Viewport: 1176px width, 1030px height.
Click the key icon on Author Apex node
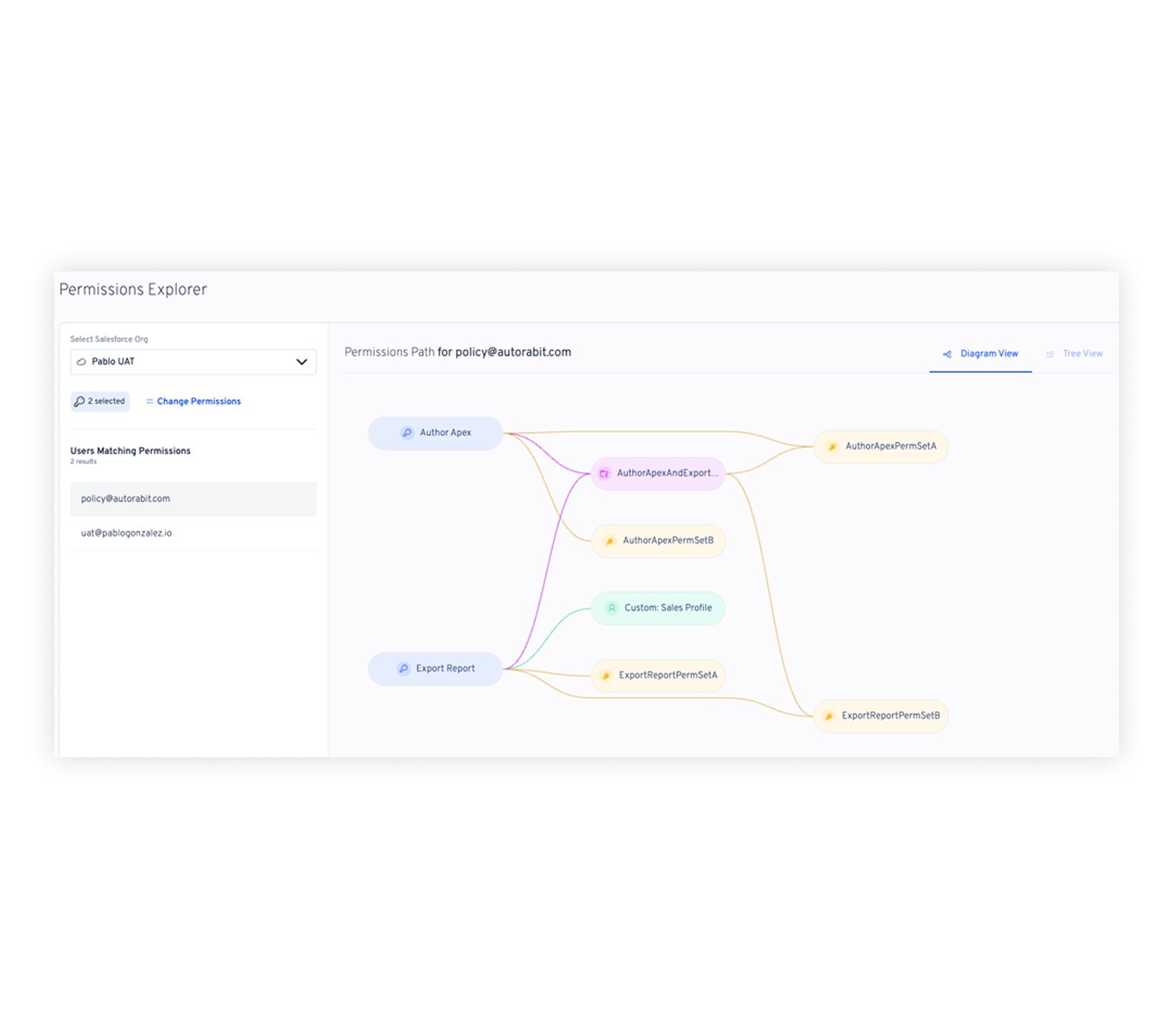[407, 433]
